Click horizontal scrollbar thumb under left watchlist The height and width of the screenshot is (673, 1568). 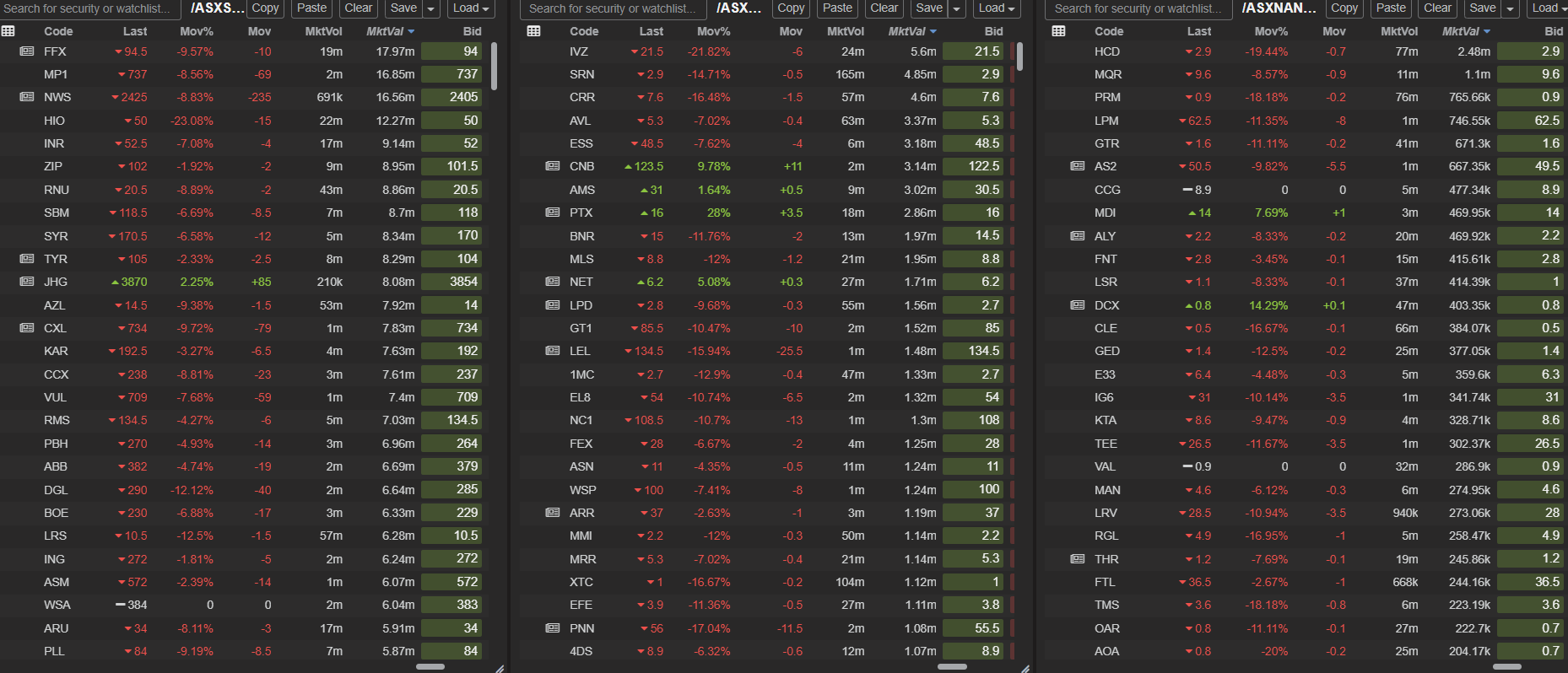[430, 666]
